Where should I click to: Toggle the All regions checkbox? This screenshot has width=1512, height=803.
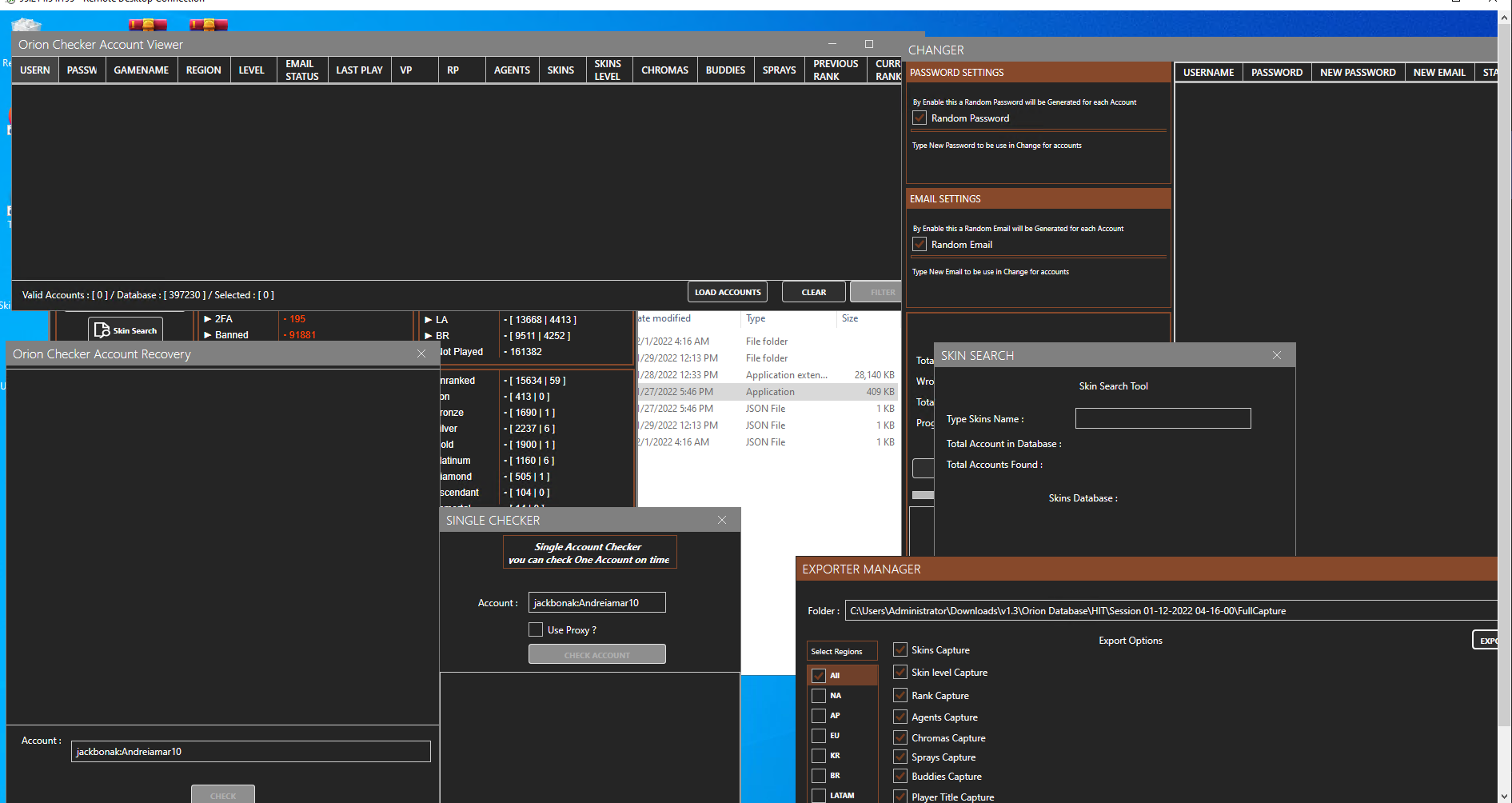819,675
